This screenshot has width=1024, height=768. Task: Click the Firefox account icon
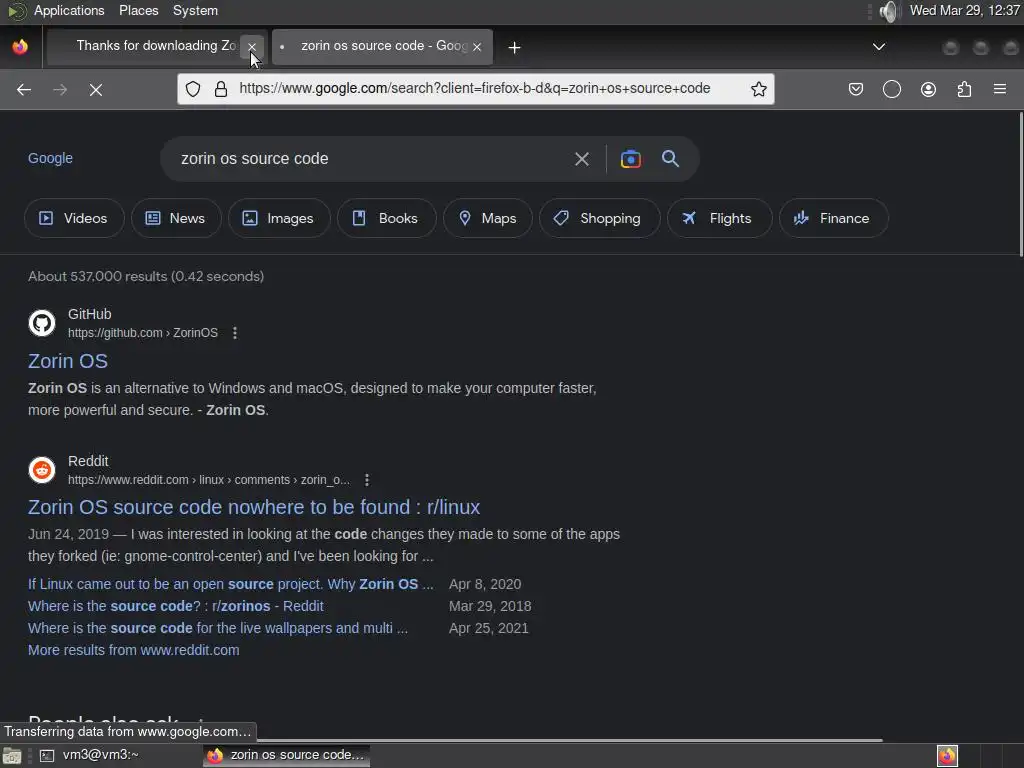[928, 89]
